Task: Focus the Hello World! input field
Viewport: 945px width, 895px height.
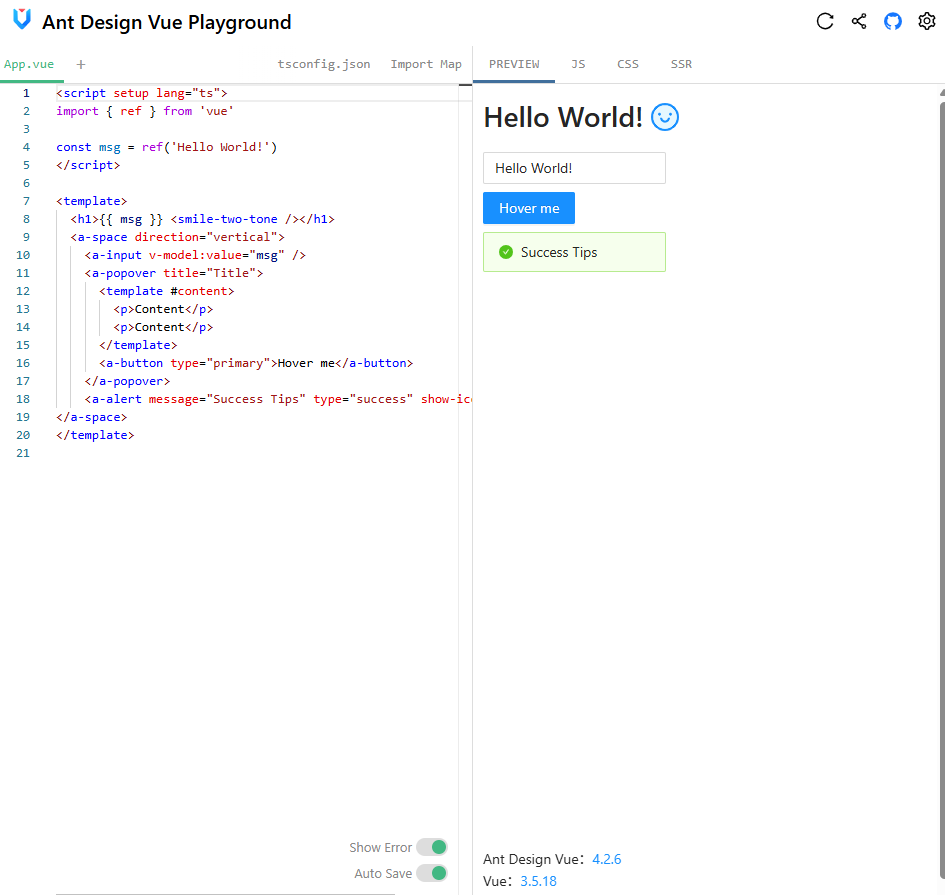Action: click(574, 168)
